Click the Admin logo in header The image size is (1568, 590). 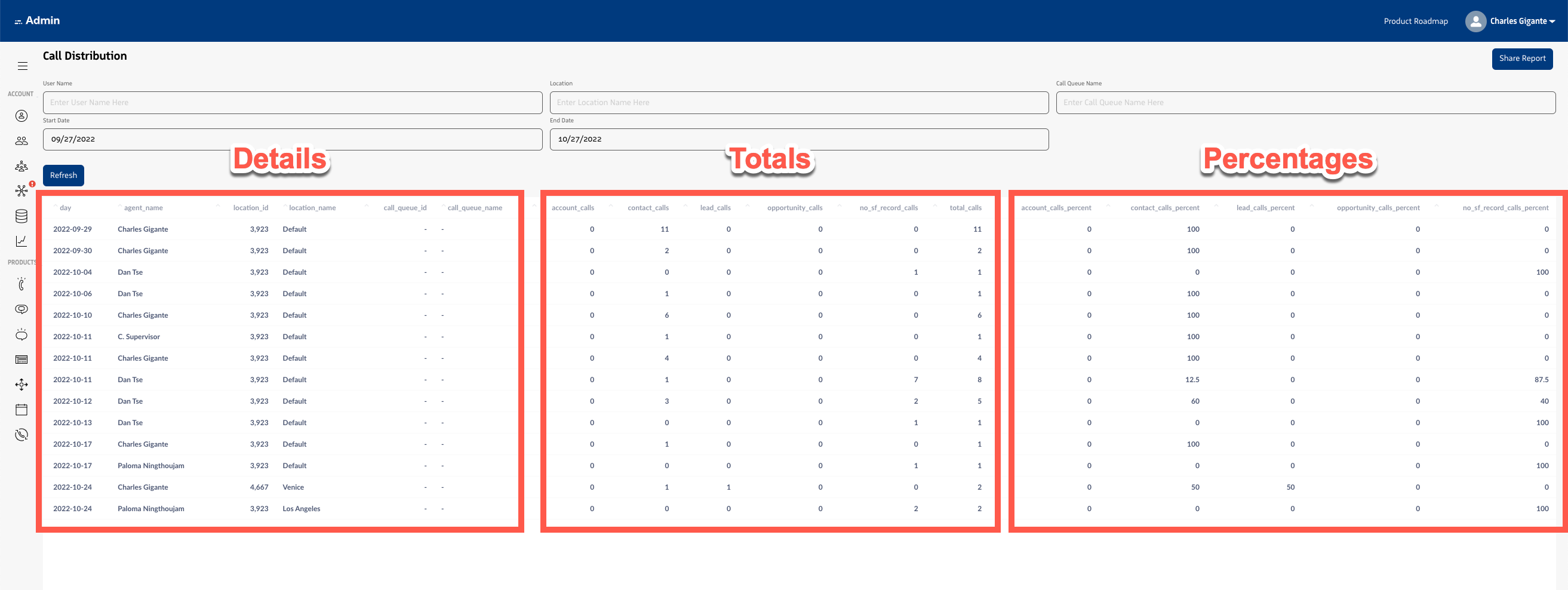[37, 21]
